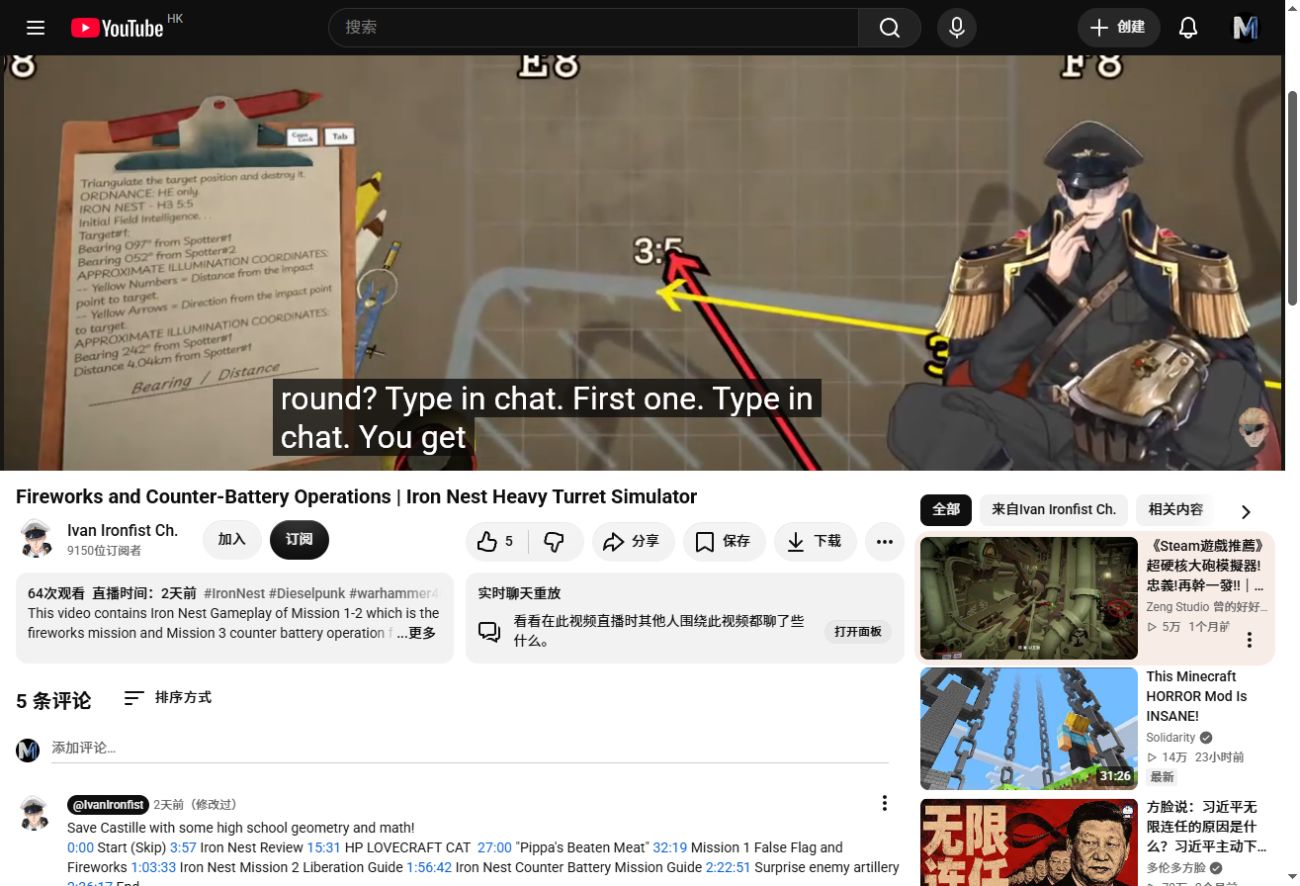Open the #IronNest hashtag

click(234, 593)
